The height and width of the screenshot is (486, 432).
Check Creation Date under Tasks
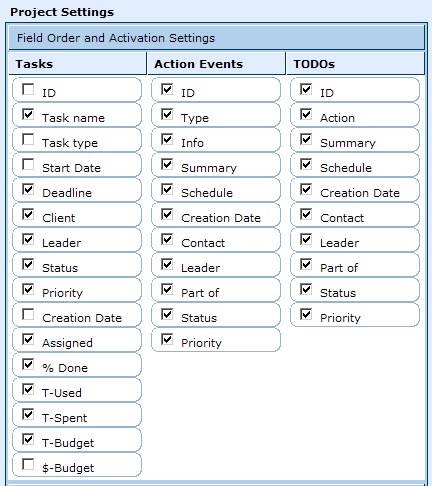pos(28,314)
